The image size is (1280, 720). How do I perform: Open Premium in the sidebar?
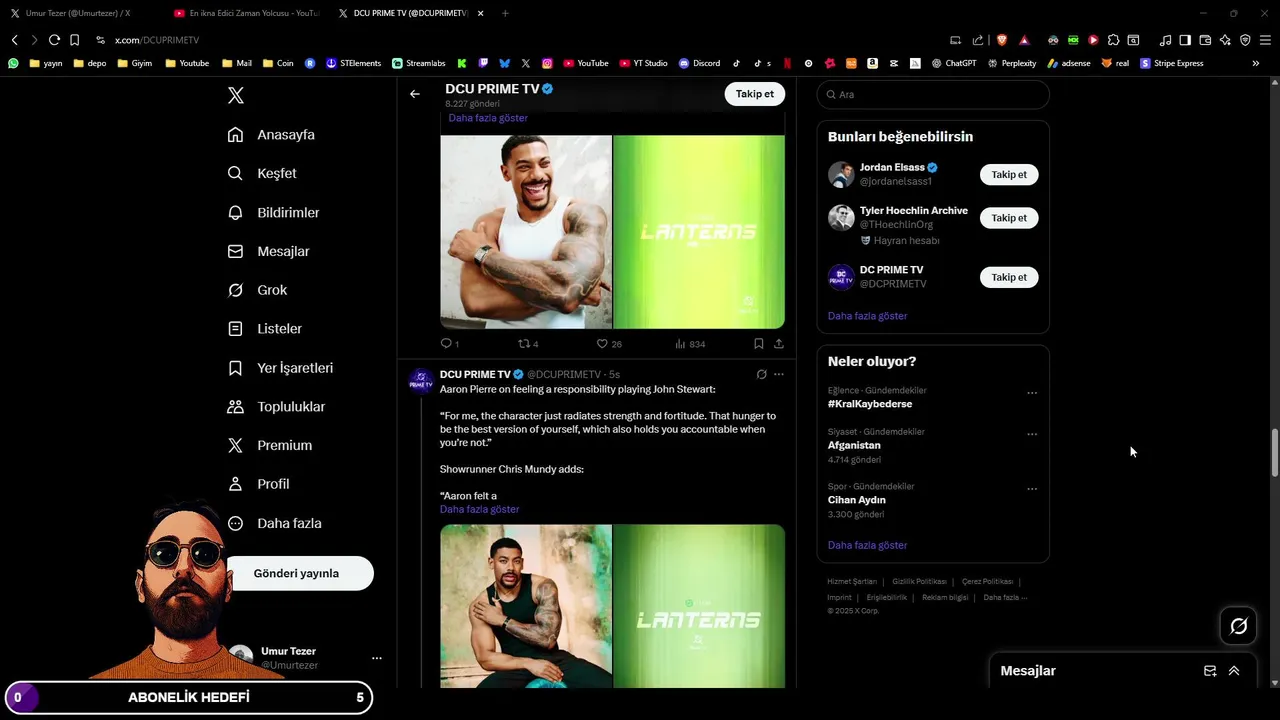point(270,446)
